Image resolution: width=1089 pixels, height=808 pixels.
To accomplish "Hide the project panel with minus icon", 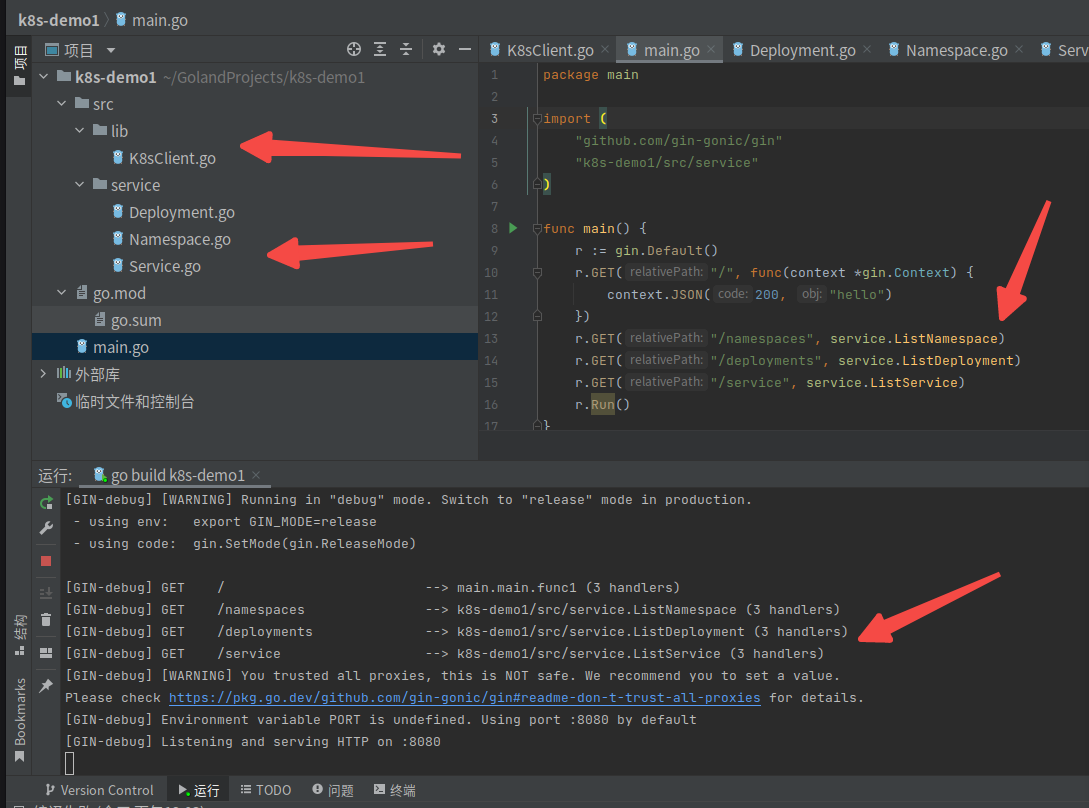I will 465,49.
